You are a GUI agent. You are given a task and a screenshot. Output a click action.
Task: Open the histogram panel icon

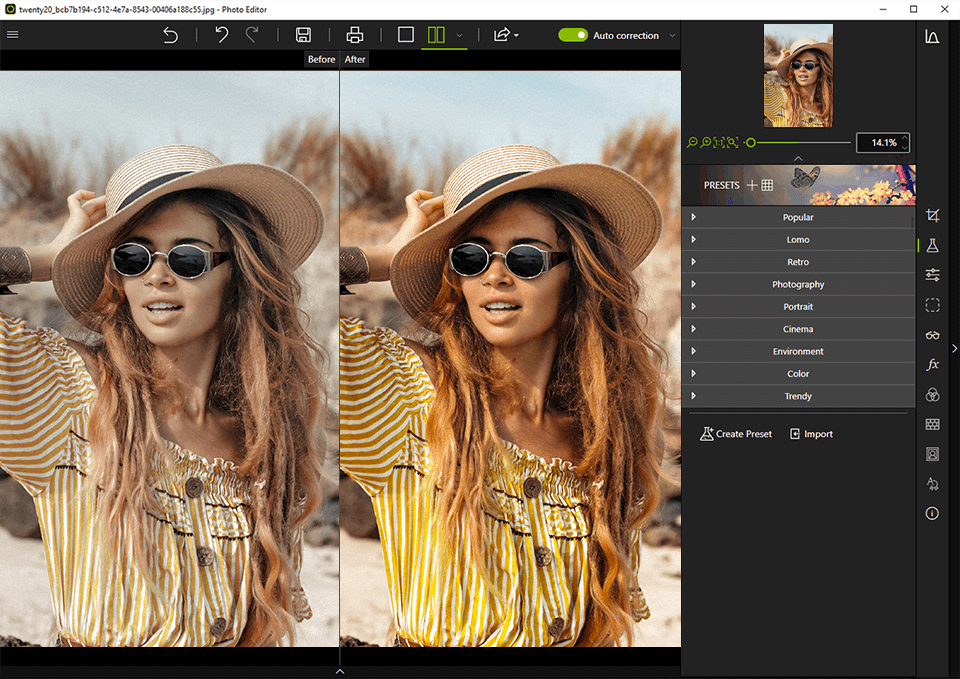[932, 37]
